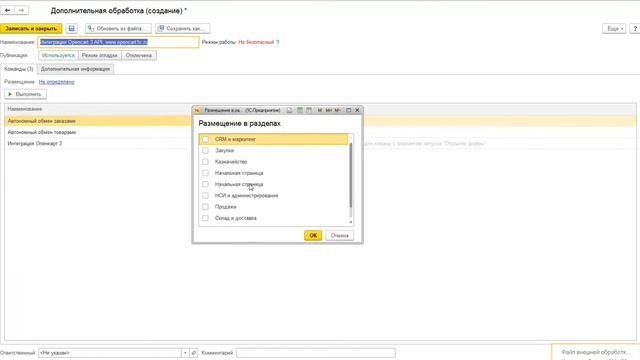The height and width of the screenshot is (360, 640).
Task: Tick the НСИ и администрирование checkbox
Action: click(205, 196)
